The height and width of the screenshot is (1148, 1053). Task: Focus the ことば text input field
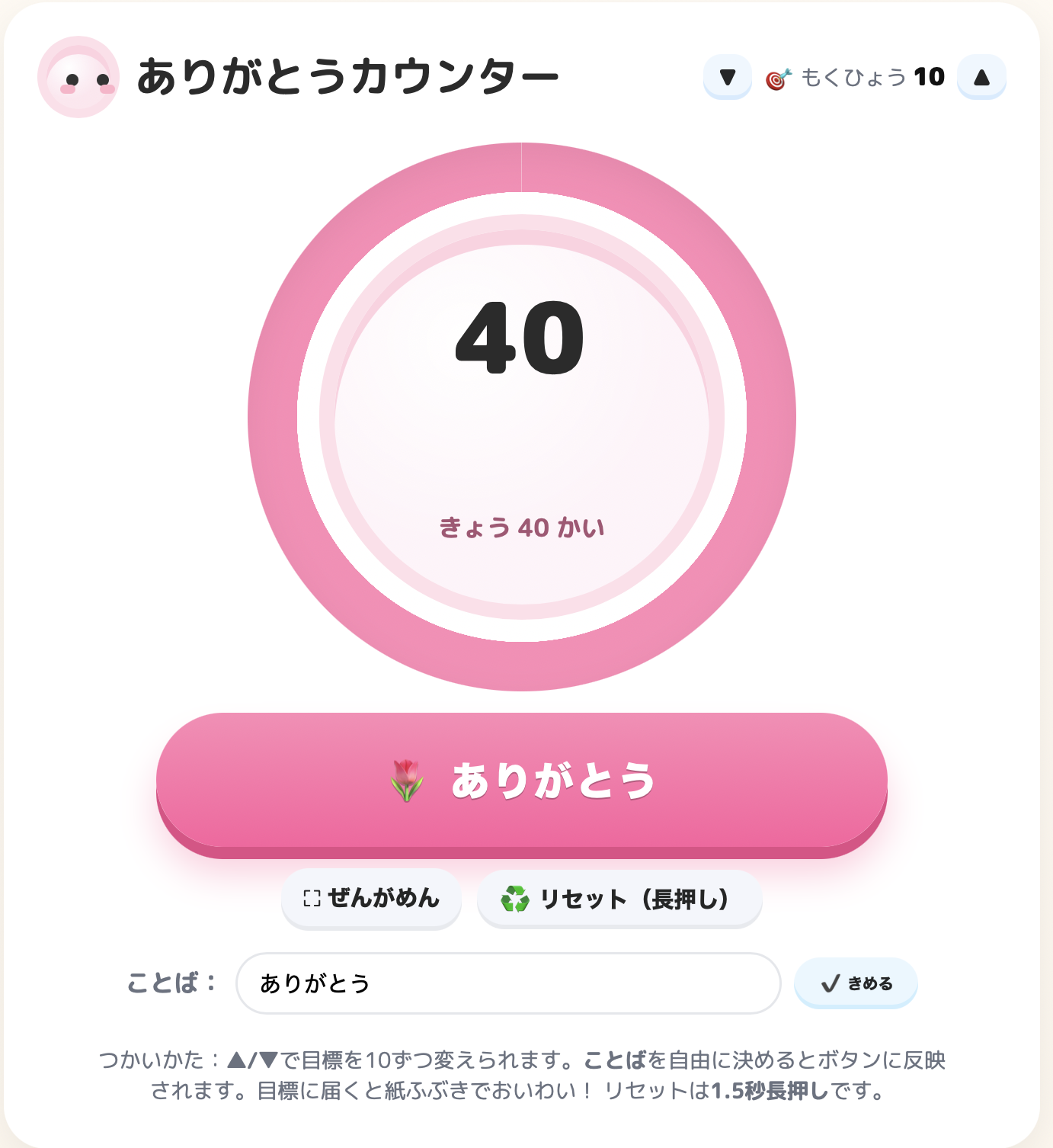(508, 983)
